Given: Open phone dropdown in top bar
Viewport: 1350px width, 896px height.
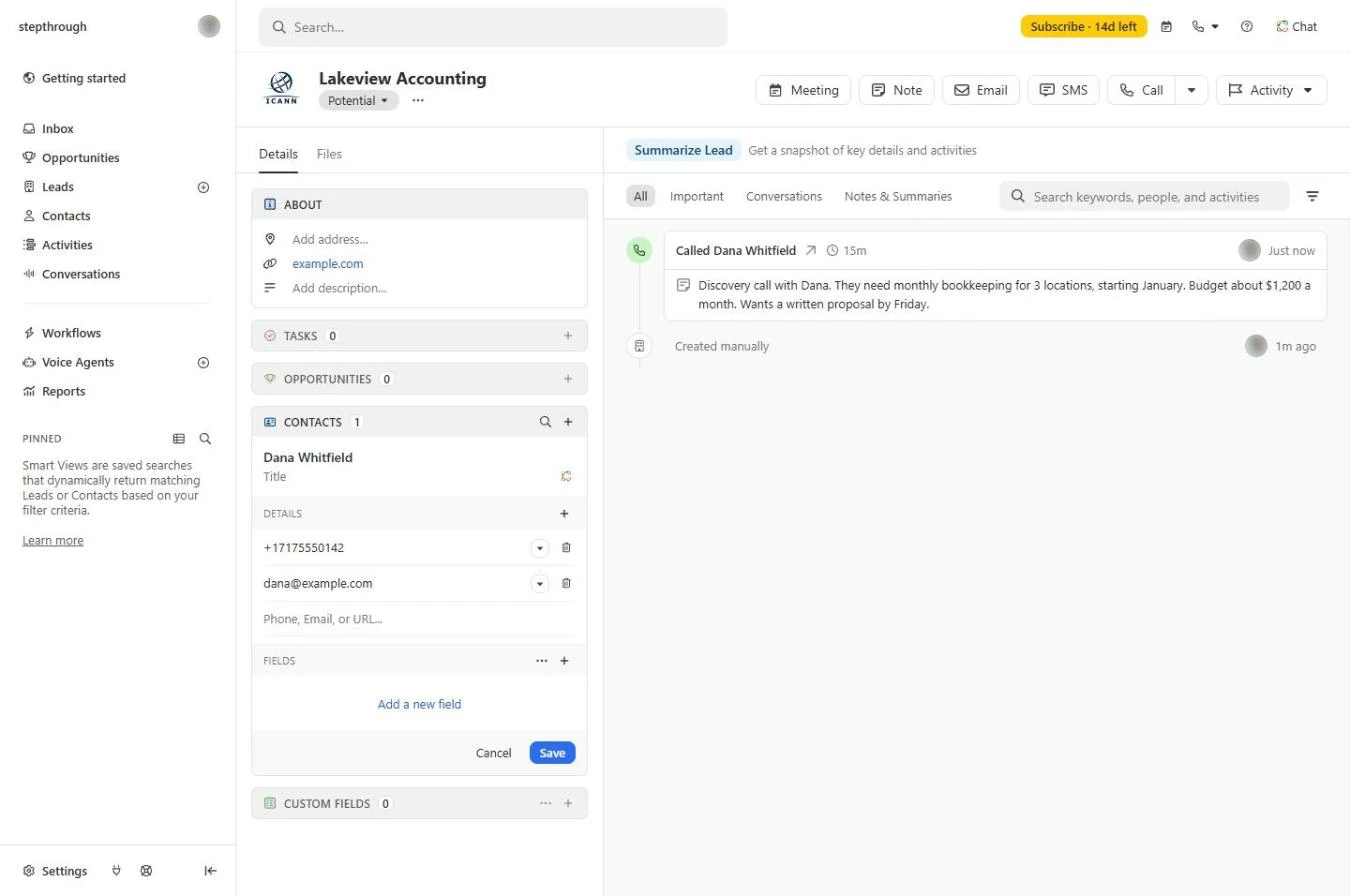Looking at the screenshot, I should click(1205, 27).
